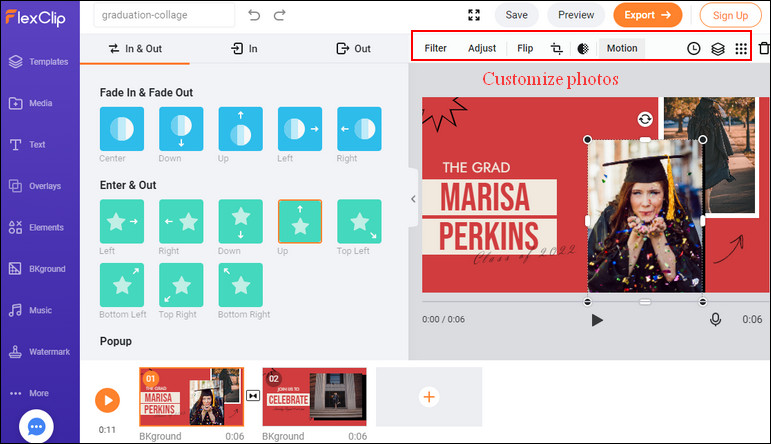
Task: Select the graduate confetti photo on canvas
Action: tap(645, 216)
